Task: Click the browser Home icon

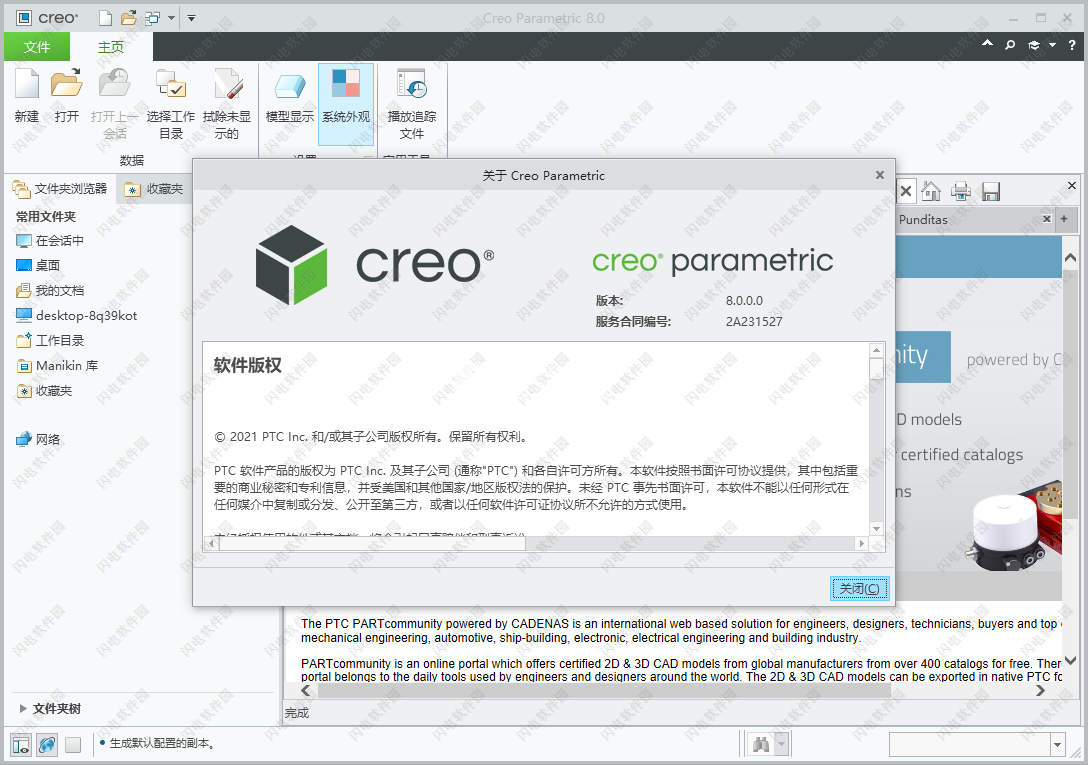Action: [x=931, y=191]
